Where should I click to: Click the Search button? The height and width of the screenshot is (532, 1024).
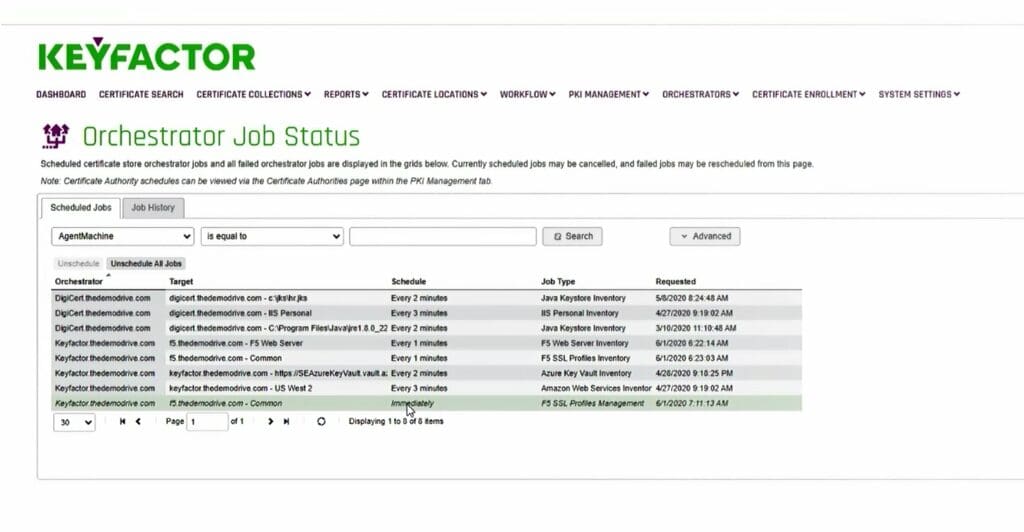[572, 236]
